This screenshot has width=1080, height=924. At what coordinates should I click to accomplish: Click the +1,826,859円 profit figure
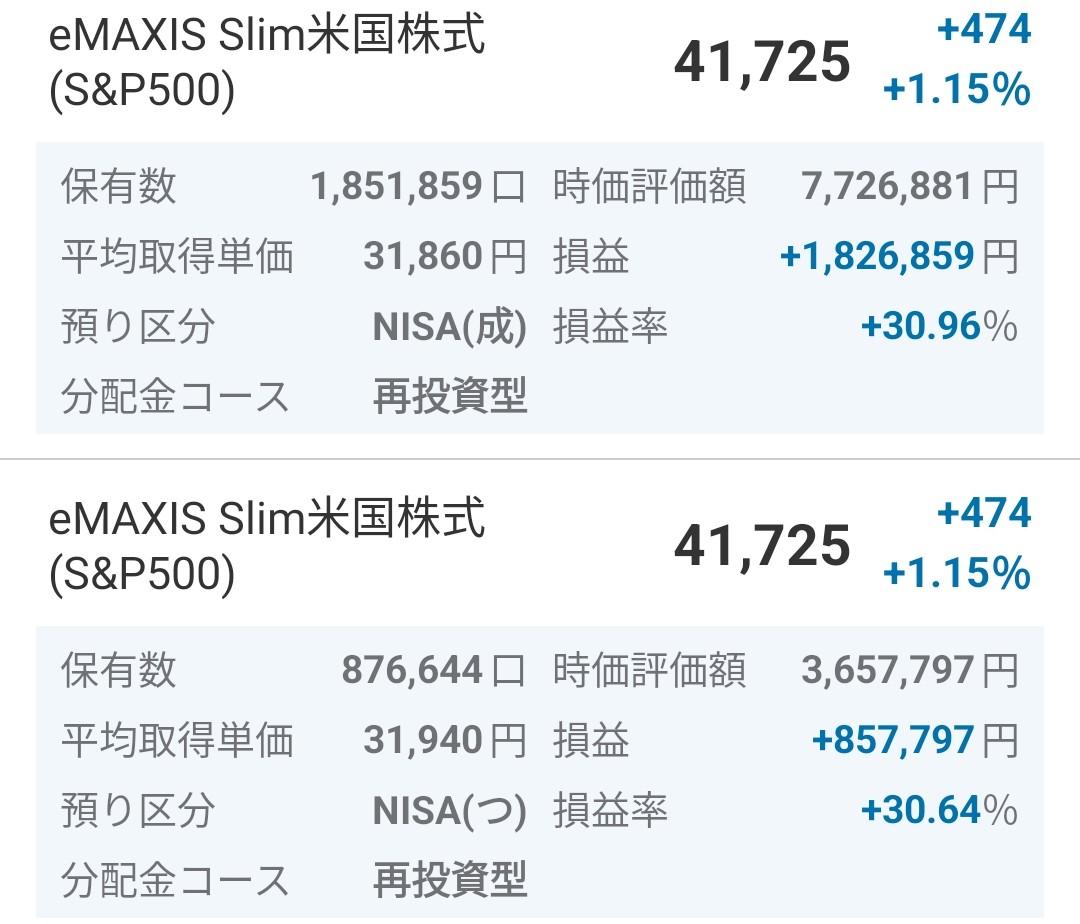click(897, 257)
